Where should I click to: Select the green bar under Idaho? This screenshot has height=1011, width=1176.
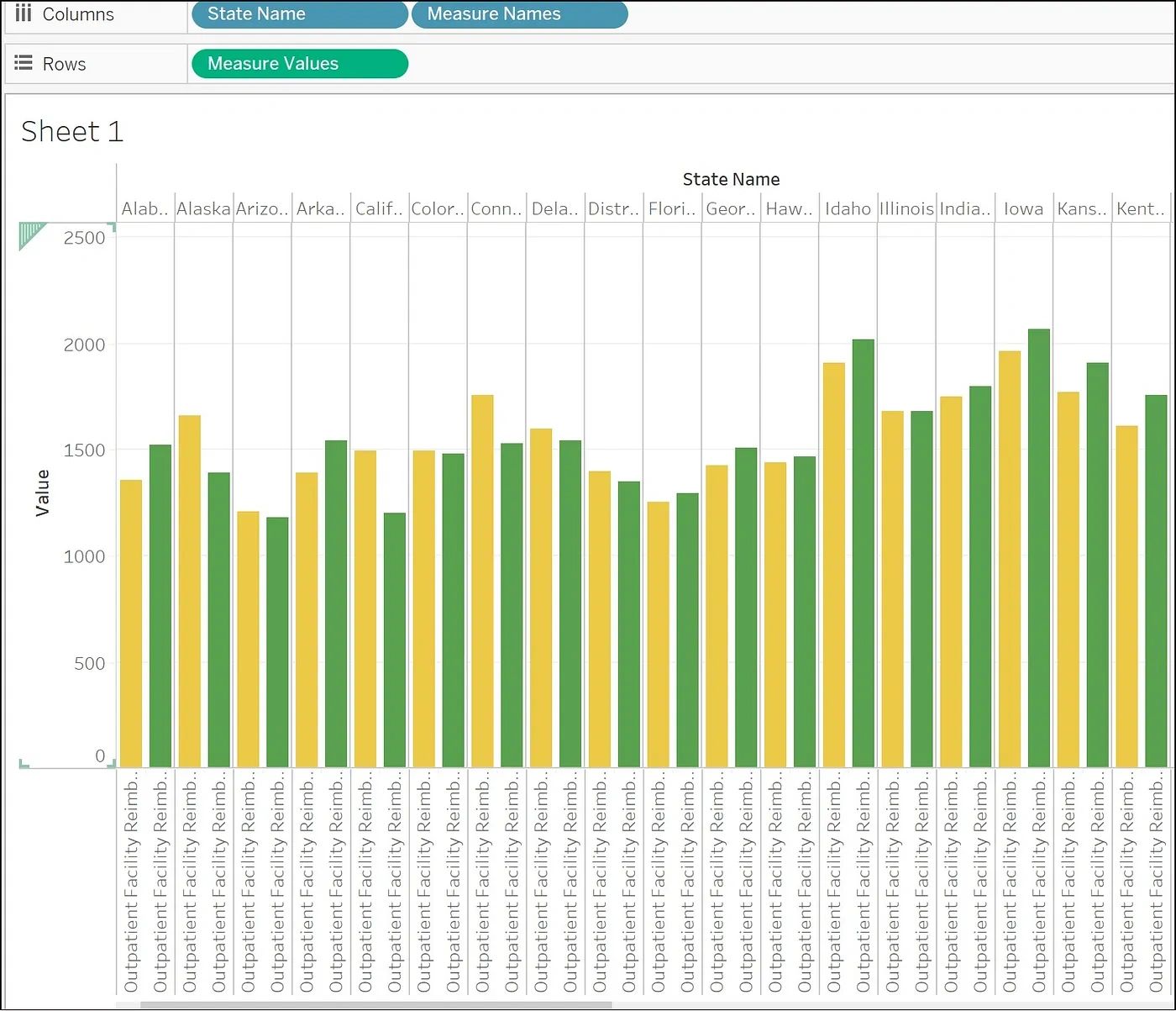pyautogui.click(x=863, y=553)
